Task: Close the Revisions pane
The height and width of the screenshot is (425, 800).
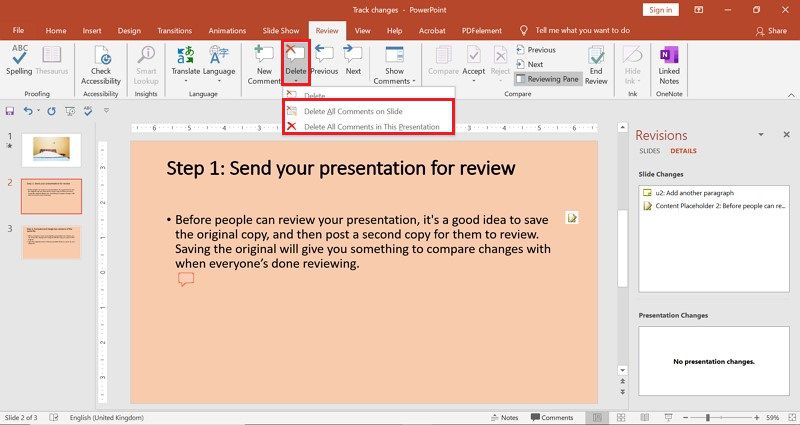Action: pyautogui.click(x=786, y=135)
